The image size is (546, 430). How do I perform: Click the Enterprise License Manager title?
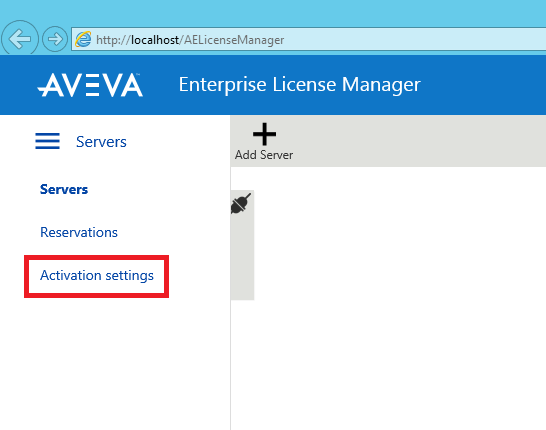(299, 85)
